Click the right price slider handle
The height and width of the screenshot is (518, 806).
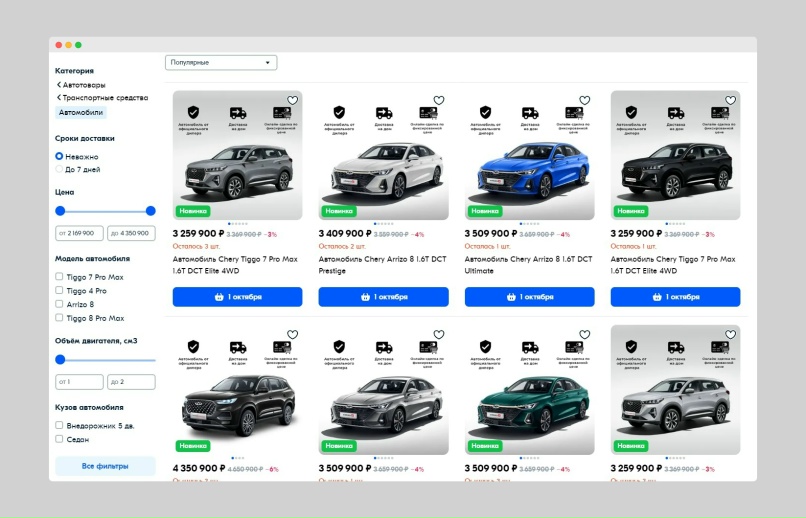coord(151,211)
